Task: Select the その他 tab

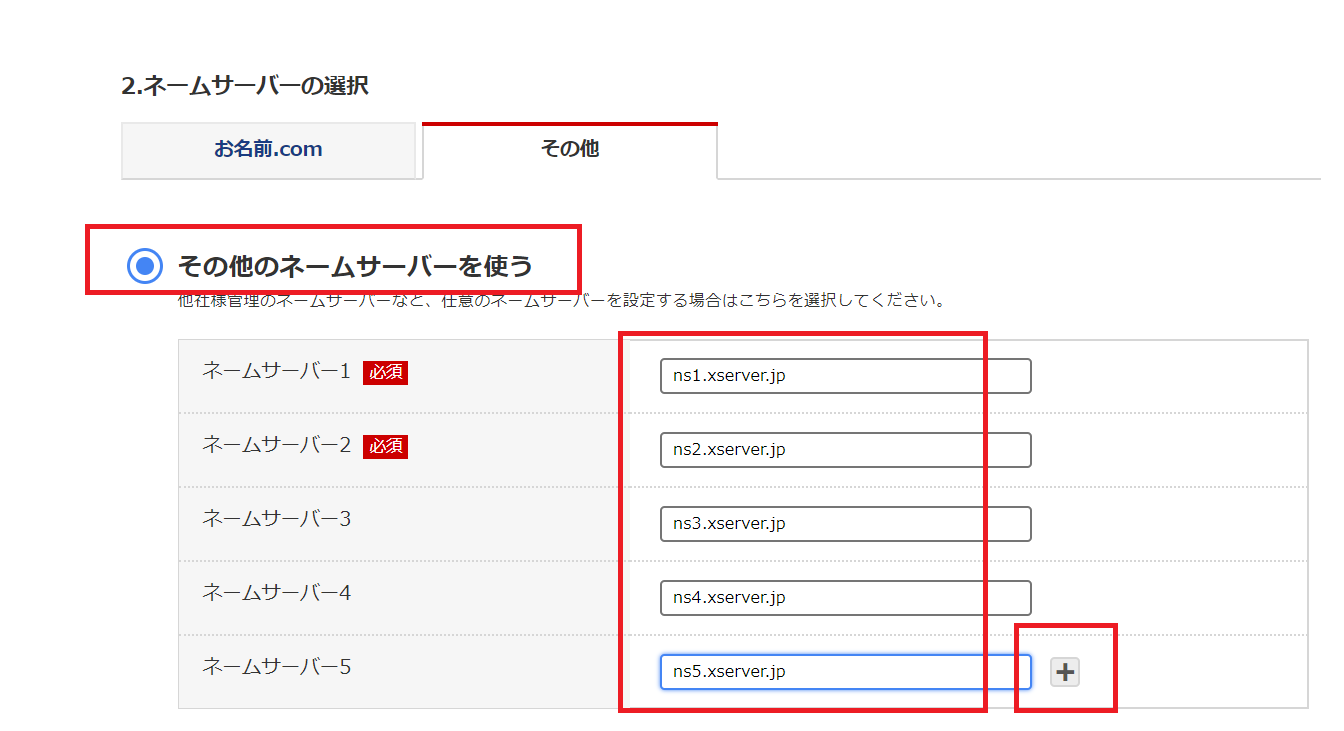Action: [569, 150]
